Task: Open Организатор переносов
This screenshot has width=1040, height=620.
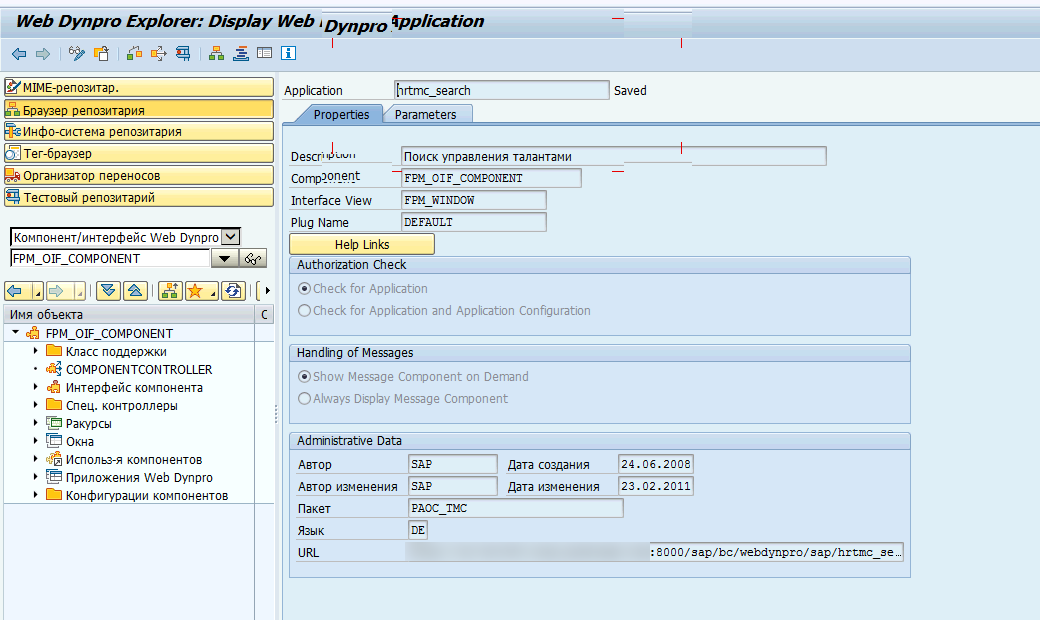Action: tap(139, 175)
